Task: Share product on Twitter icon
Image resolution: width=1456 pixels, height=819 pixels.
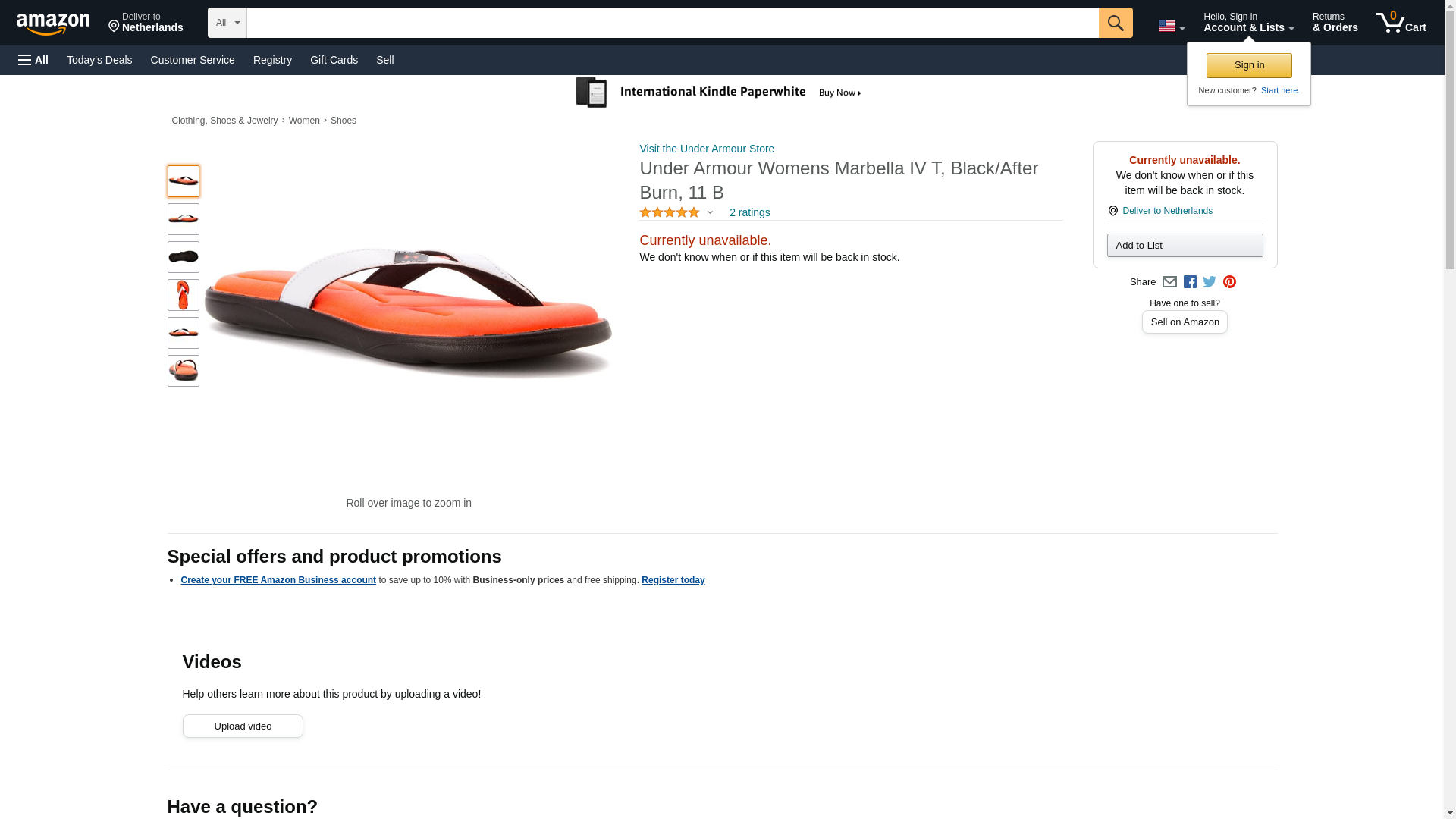Action: [1210, 282]
